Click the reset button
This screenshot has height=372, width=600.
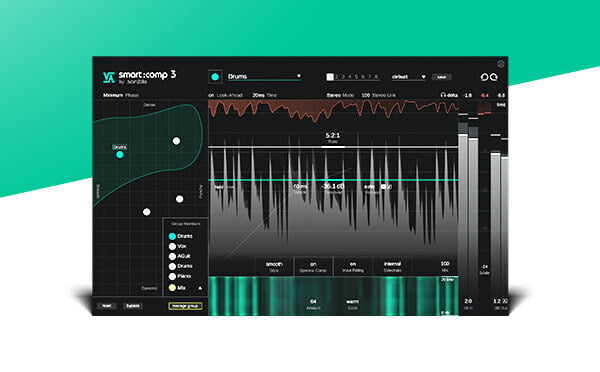[107, 306]
